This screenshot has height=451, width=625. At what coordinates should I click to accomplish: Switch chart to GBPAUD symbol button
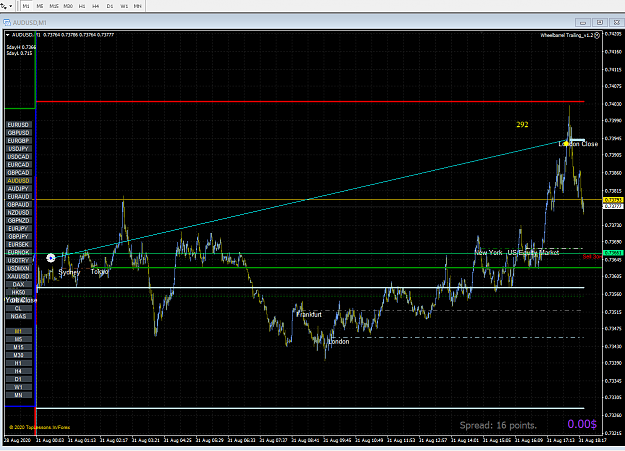click(x=18, y=205)
